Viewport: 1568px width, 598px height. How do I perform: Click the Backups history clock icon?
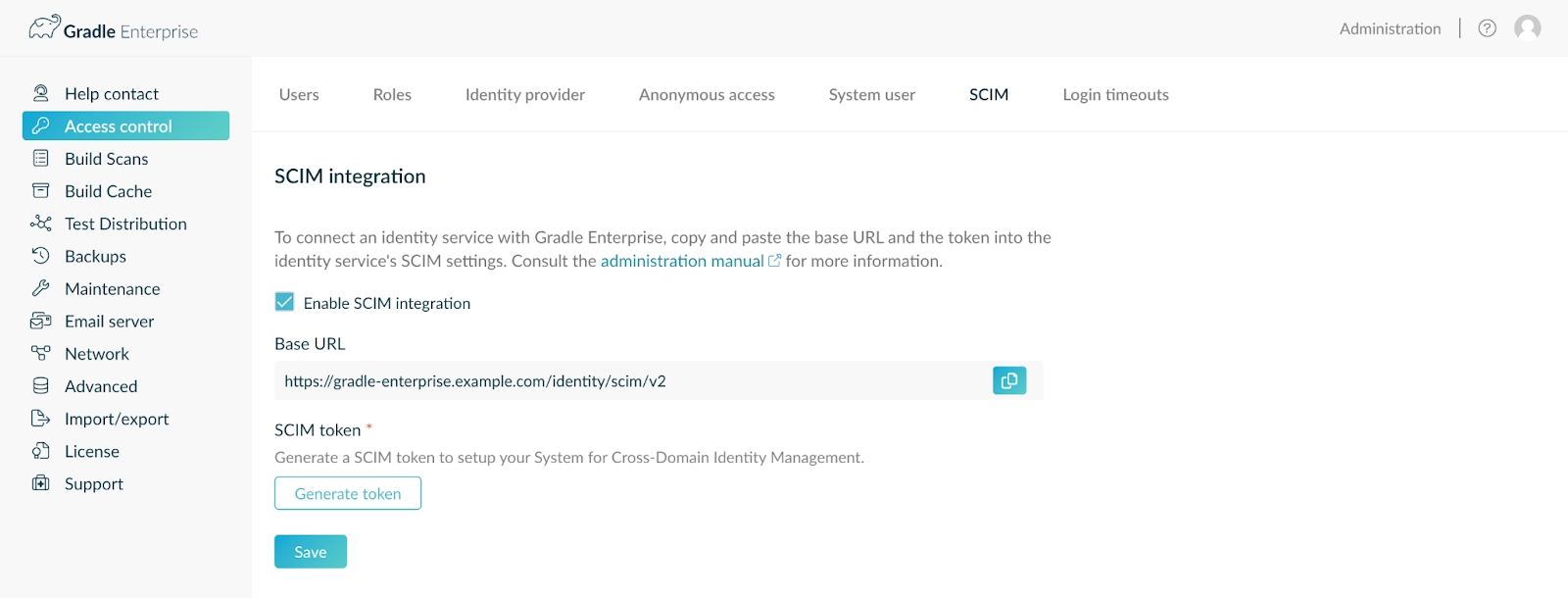click(41, 256)
